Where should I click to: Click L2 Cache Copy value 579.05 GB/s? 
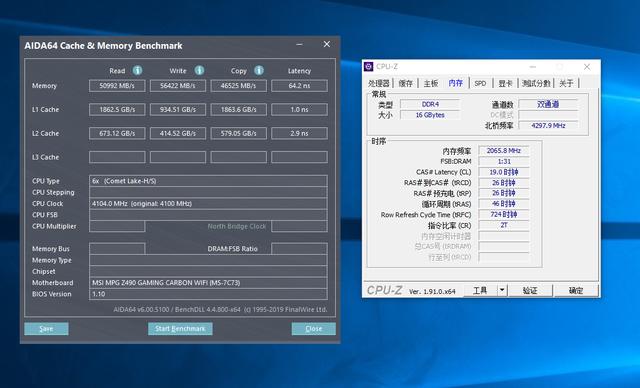point(238,133)
